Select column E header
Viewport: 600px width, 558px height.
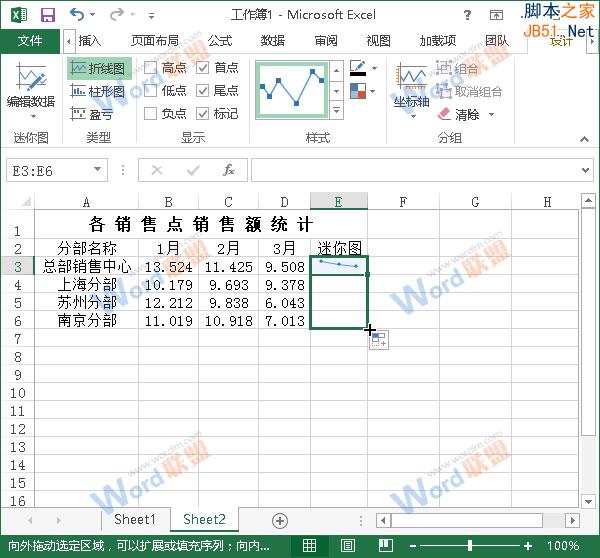[x=339, y=201]
